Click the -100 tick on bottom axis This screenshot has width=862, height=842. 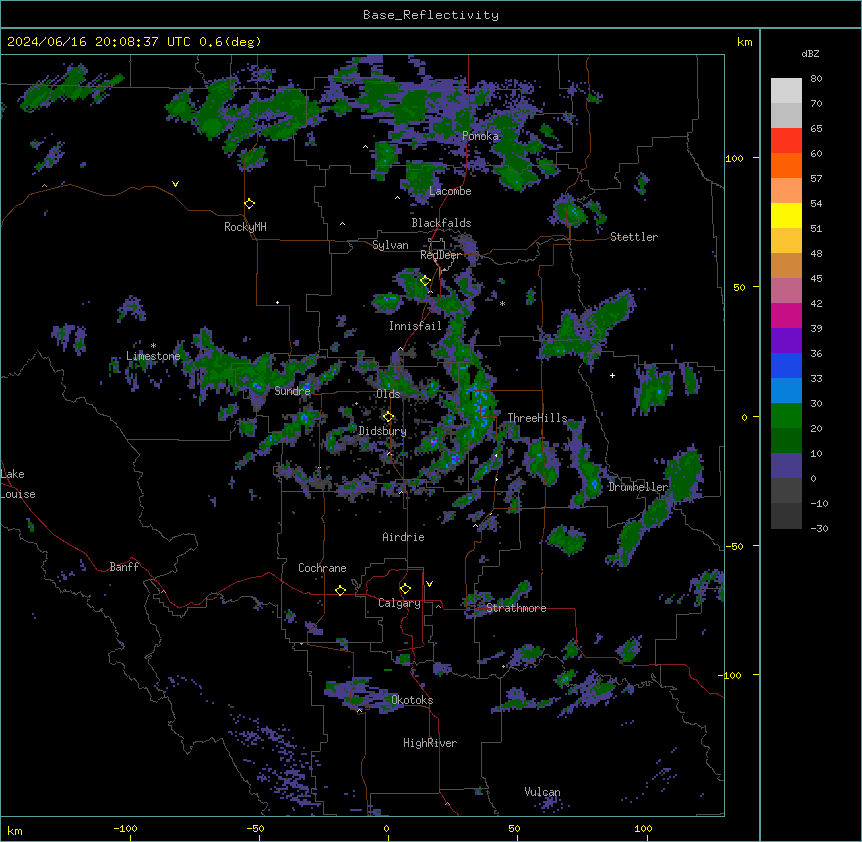pyautogui.click(x=125, y=828)
